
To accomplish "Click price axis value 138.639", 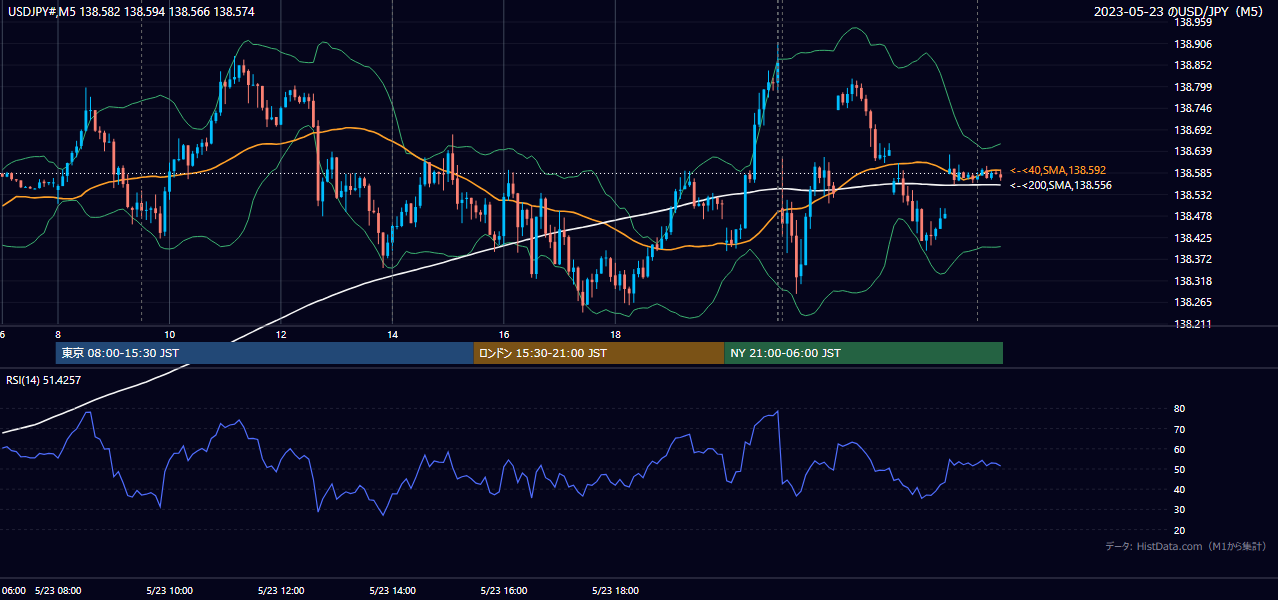I will 1191,151.
